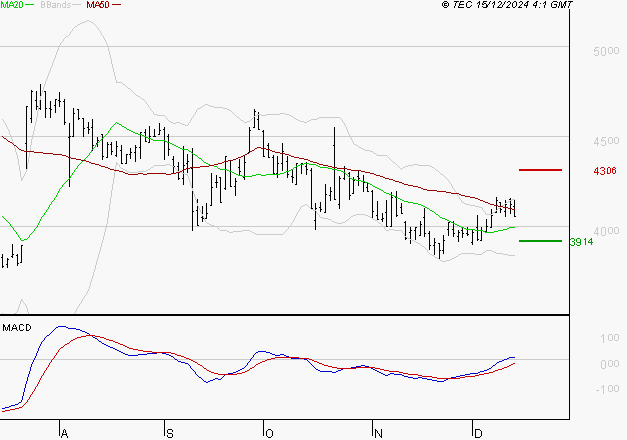Click the green support level line
The height and width of the screenshot is (440, 627).
[x=540, y=241]
